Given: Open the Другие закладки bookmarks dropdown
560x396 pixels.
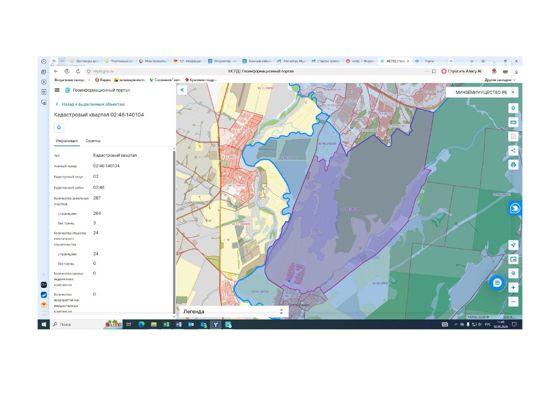Looking at the screenshot, I should [x=500, y=80].
